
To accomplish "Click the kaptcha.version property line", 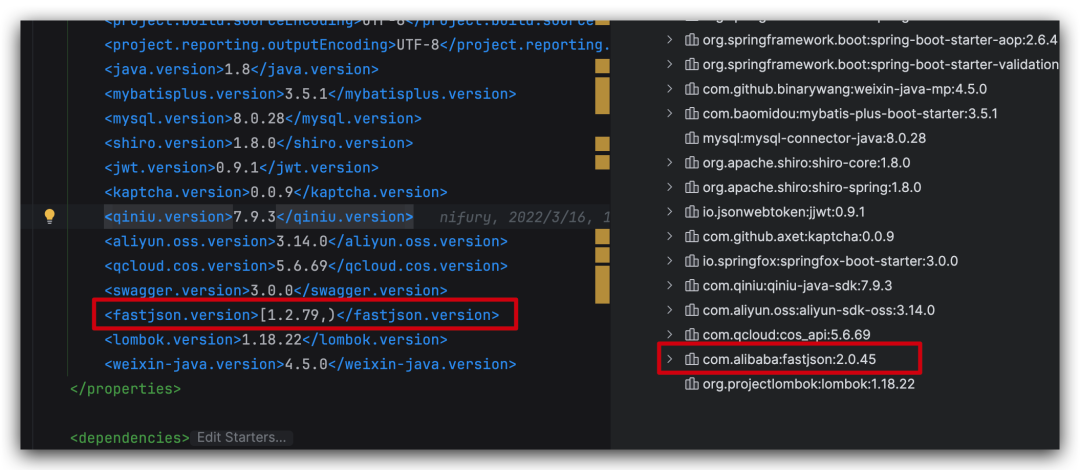I will (x=276, y=192).
